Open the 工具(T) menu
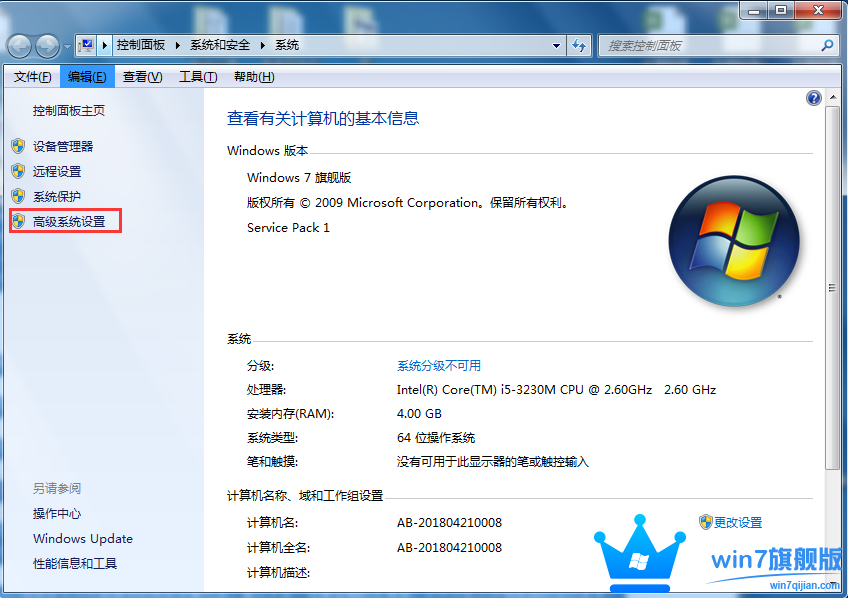848x598 pixels. coord(198,77)
